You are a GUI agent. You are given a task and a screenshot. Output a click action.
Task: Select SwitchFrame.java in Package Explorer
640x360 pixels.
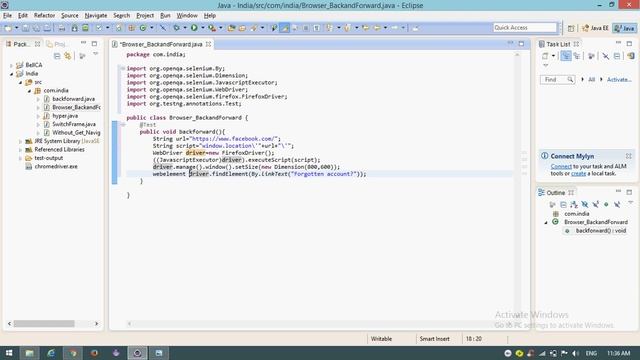73,124
